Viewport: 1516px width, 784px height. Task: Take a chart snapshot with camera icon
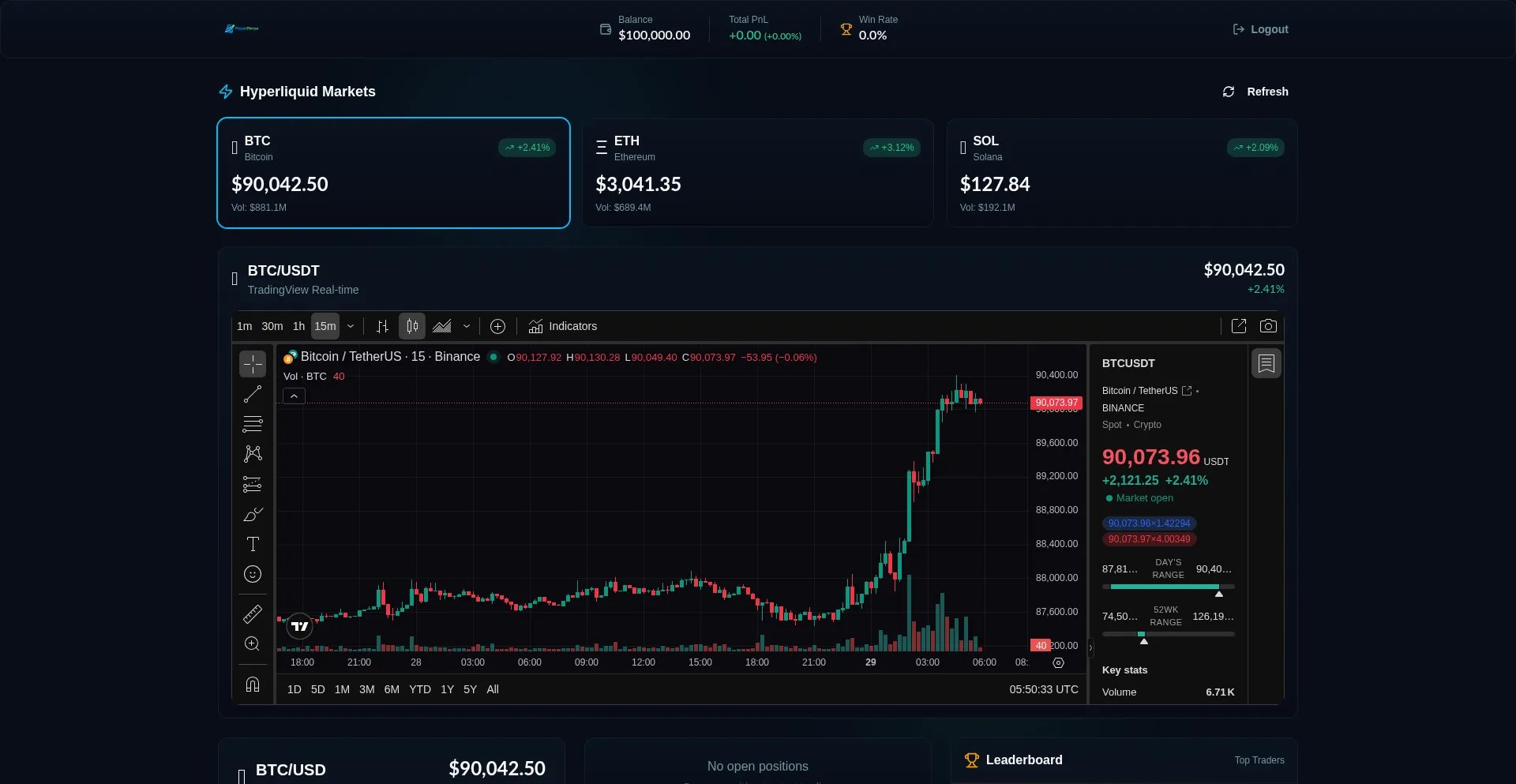(x=1268, y=326)
